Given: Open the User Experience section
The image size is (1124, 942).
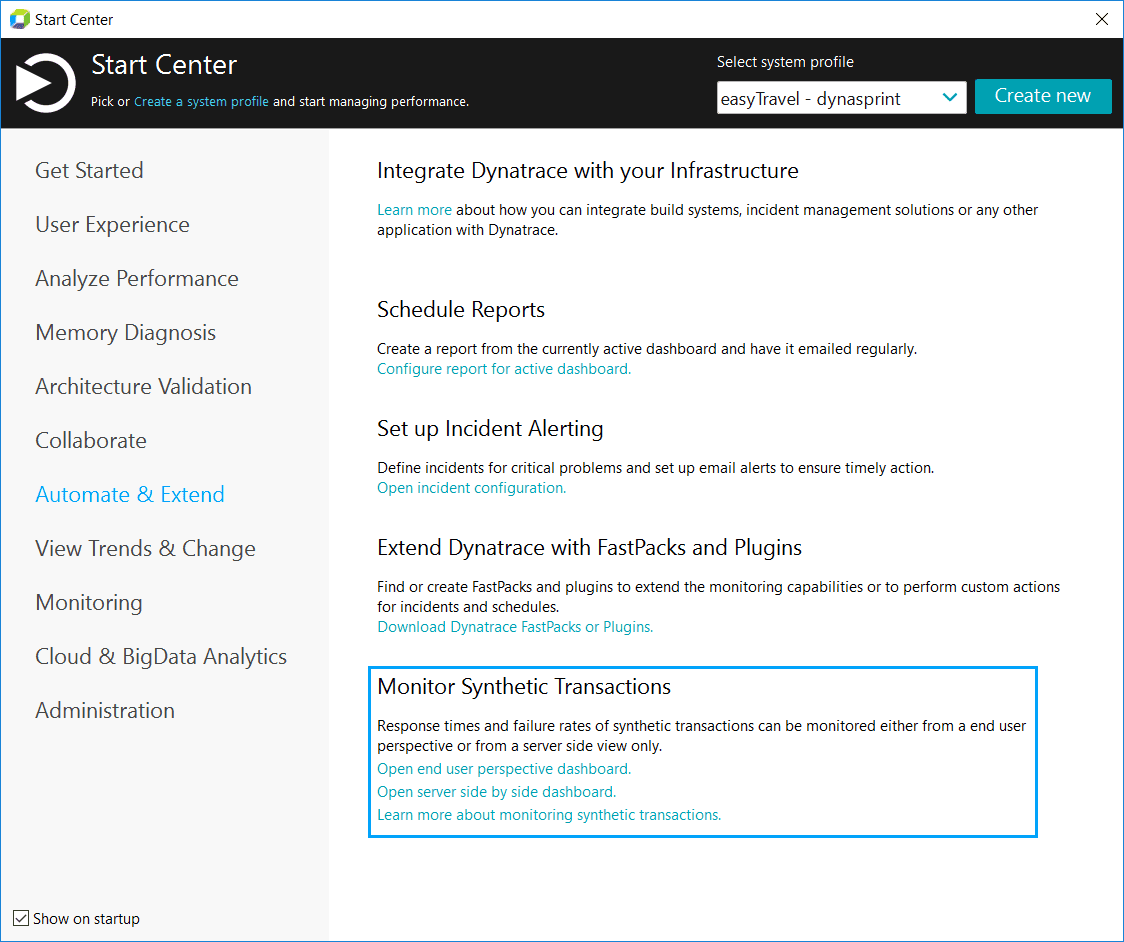Looking at the screenshot, I should point(113,224).
